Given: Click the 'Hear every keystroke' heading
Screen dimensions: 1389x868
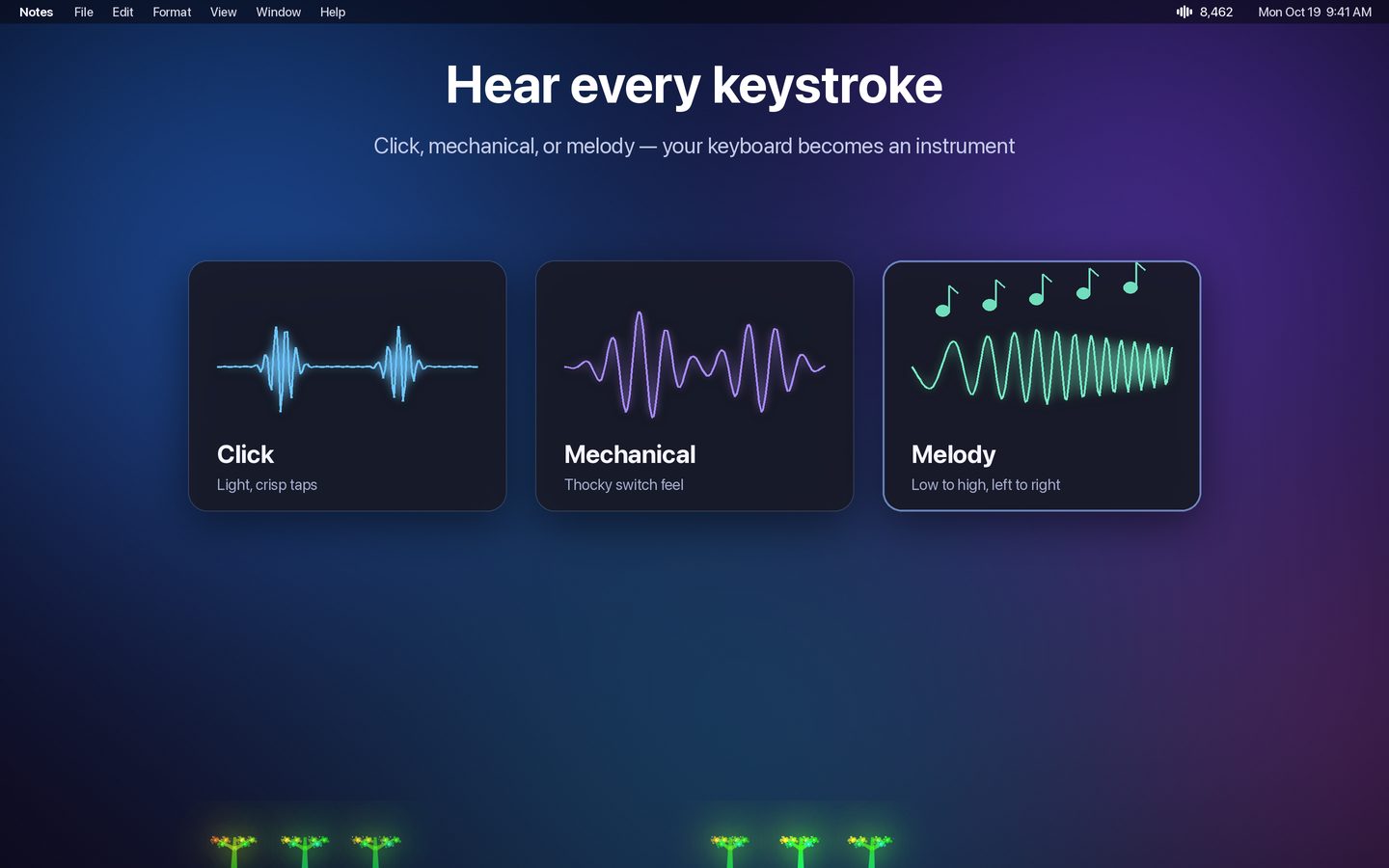Looking at the screenshot, I should (x=694, y=86).
